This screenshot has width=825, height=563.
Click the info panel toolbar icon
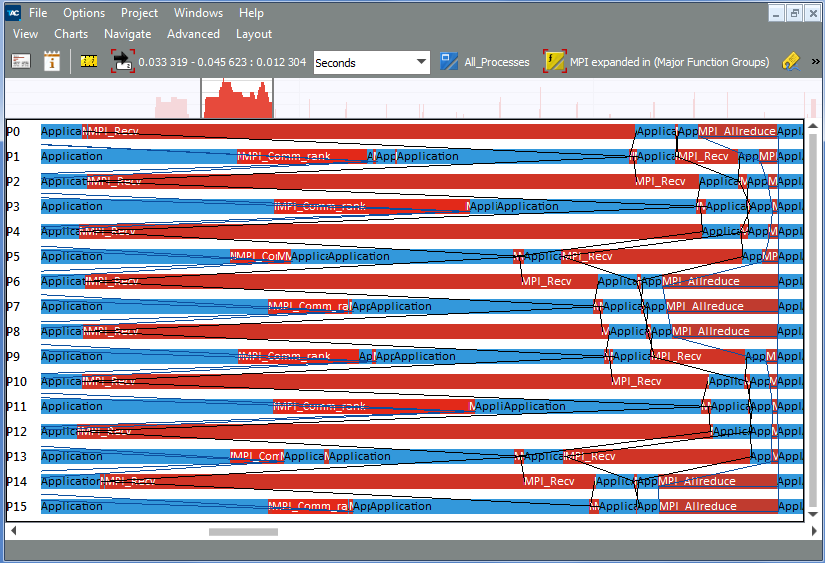coord(52,61)
